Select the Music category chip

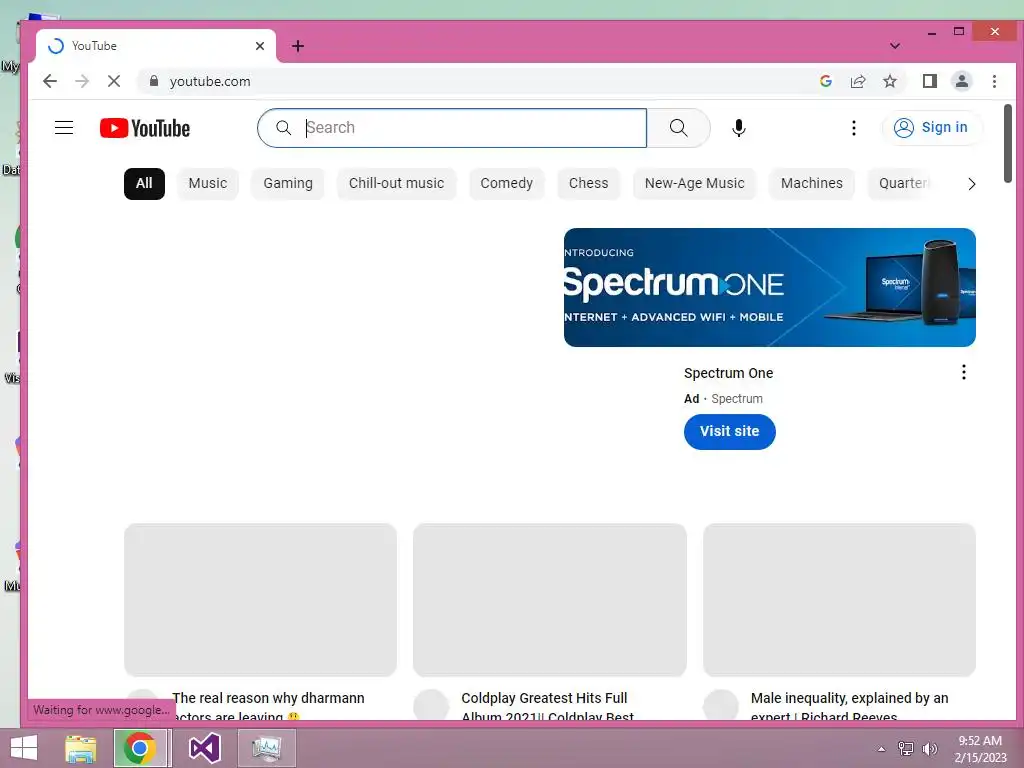pos(208,184)
